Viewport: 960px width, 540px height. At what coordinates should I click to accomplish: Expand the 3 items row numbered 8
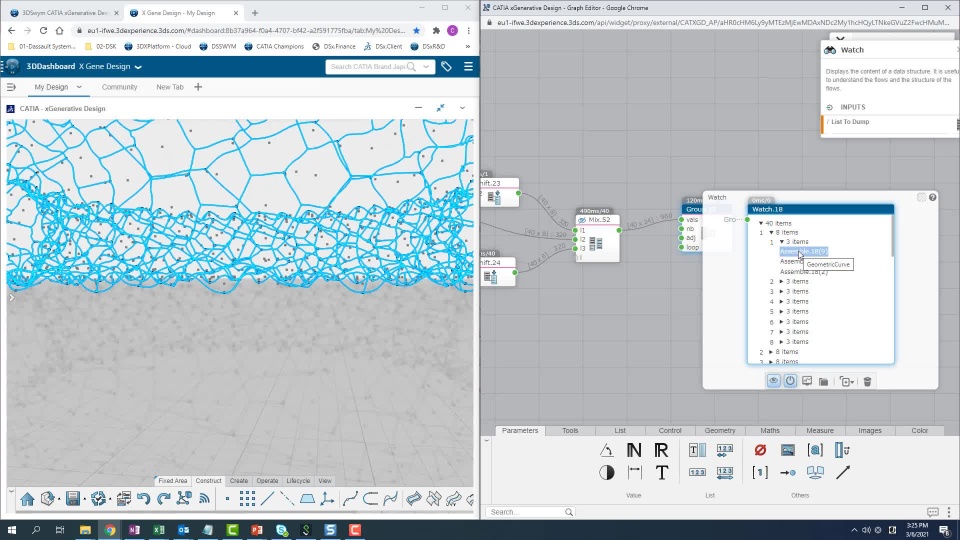pos(781,342)
